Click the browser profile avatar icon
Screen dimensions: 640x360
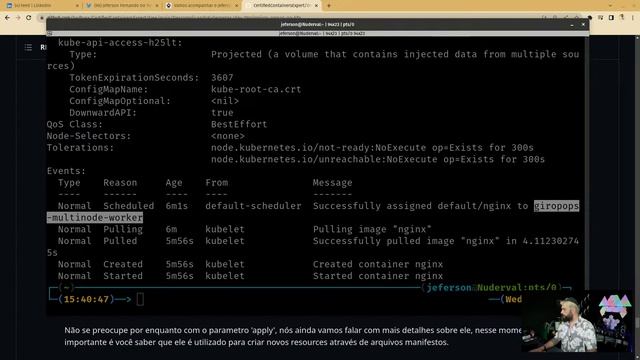click(622, 18)
